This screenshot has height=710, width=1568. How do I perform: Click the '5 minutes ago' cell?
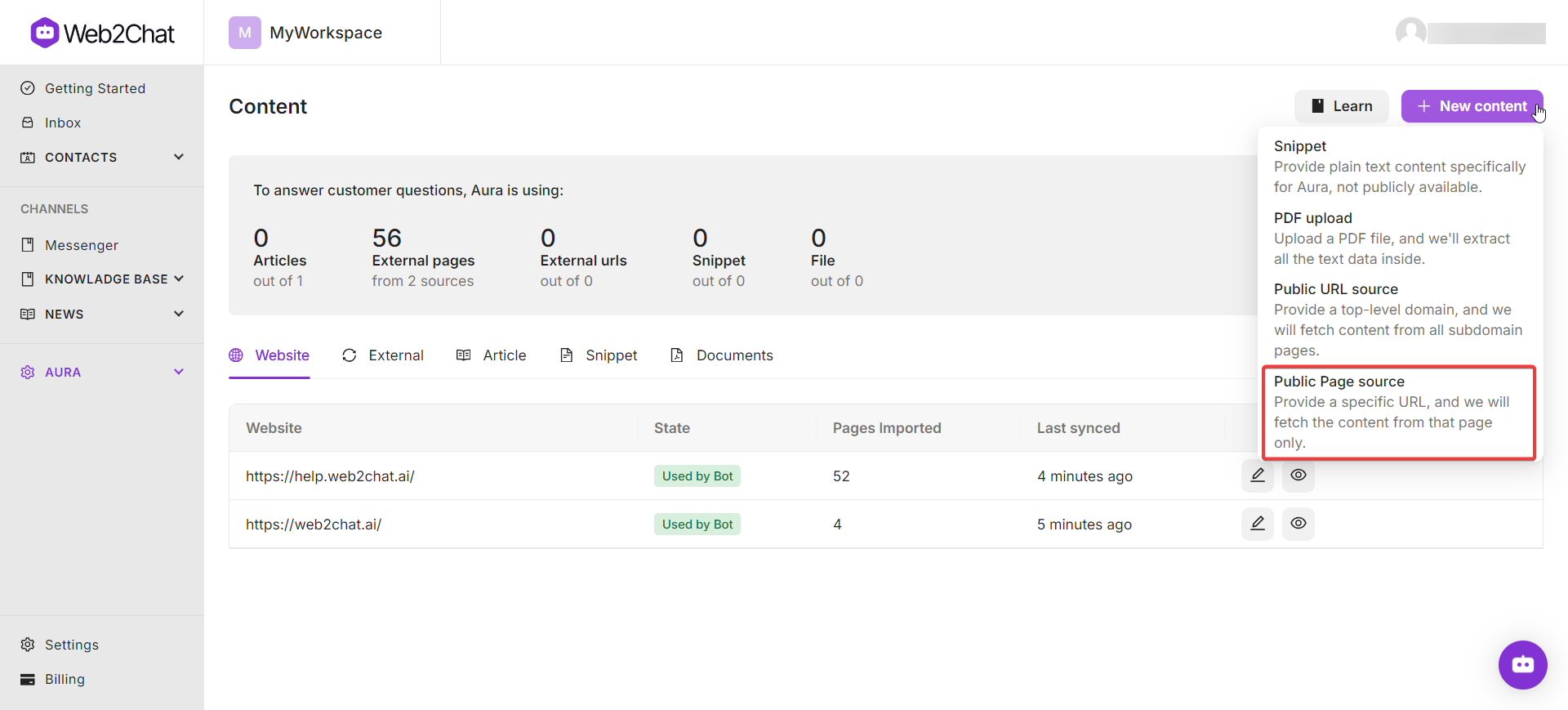(x=1085, y=525)
